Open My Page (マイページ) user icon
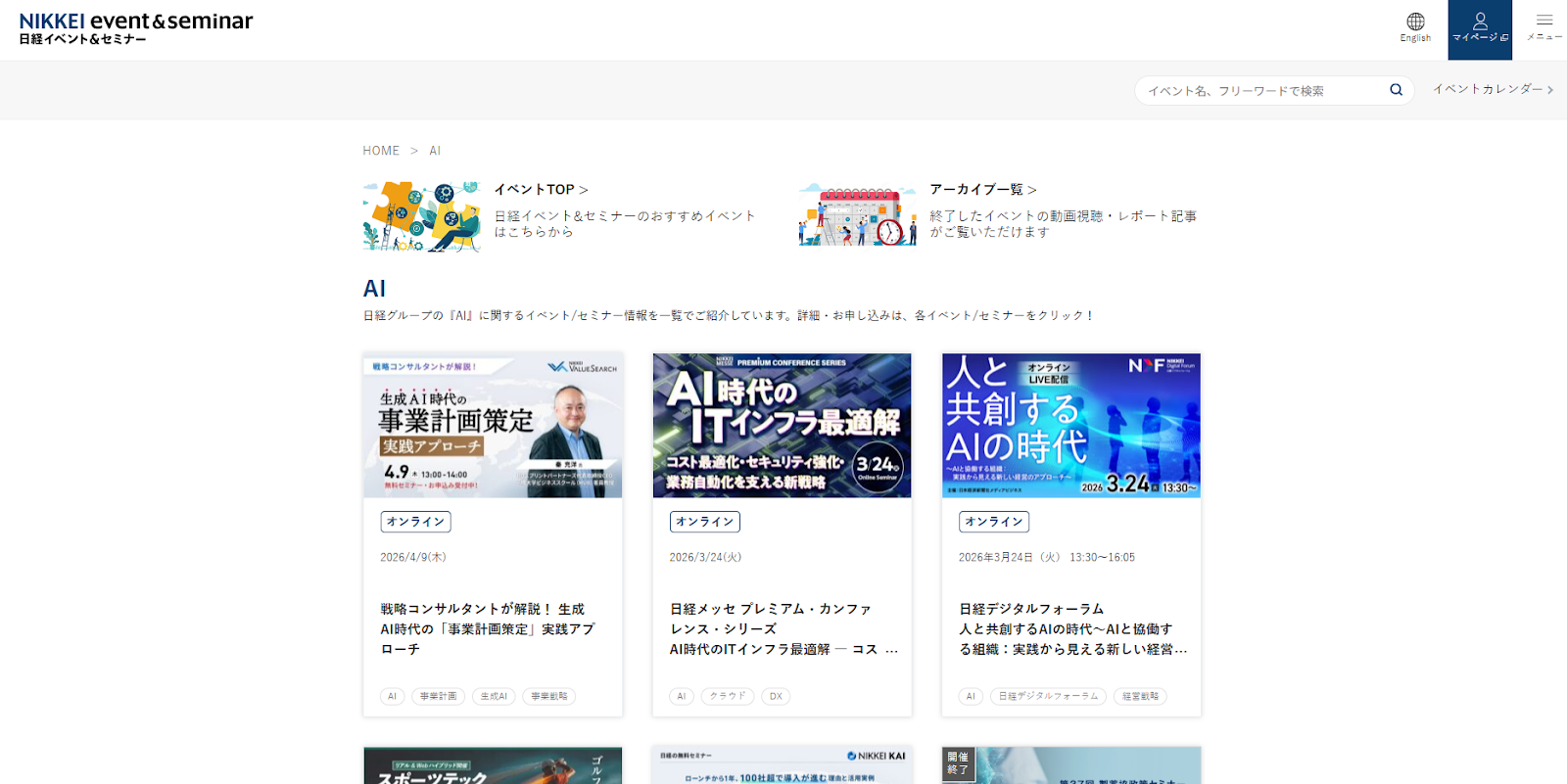Viewport: 1567px width, 784px height. point(1480,29)
